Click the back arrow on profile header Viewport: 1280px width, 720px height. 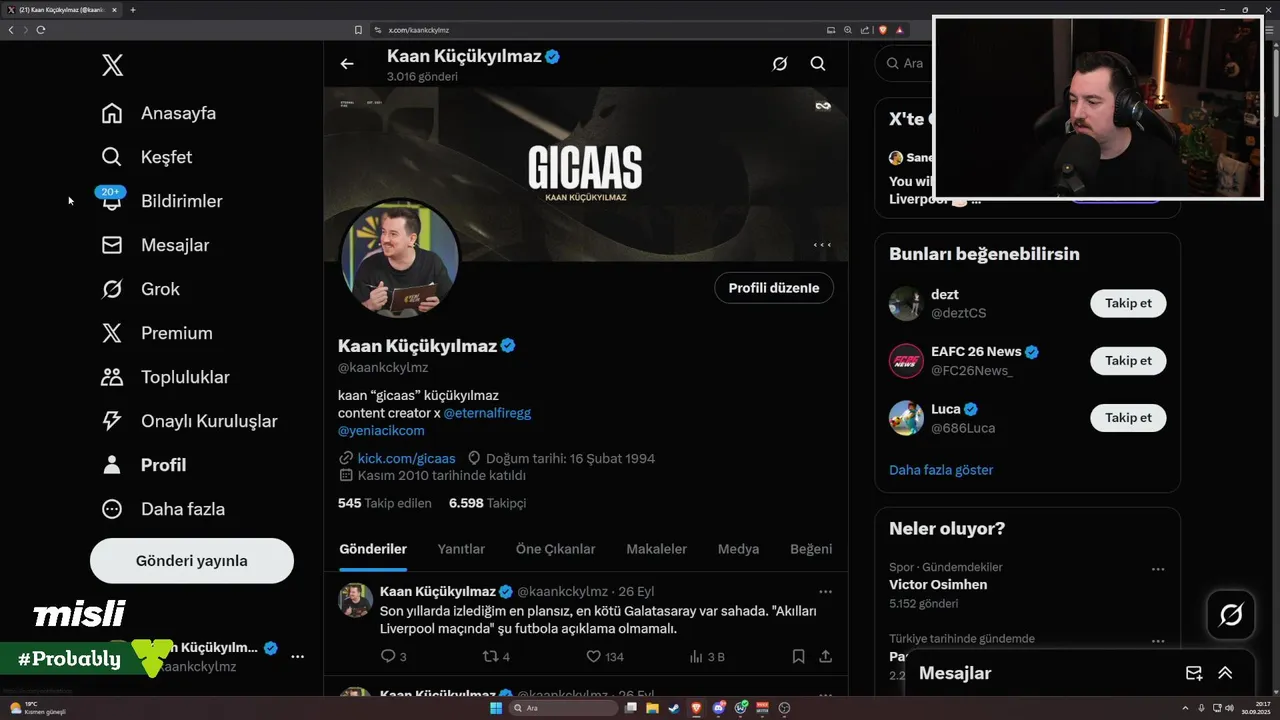pos(347,64)
